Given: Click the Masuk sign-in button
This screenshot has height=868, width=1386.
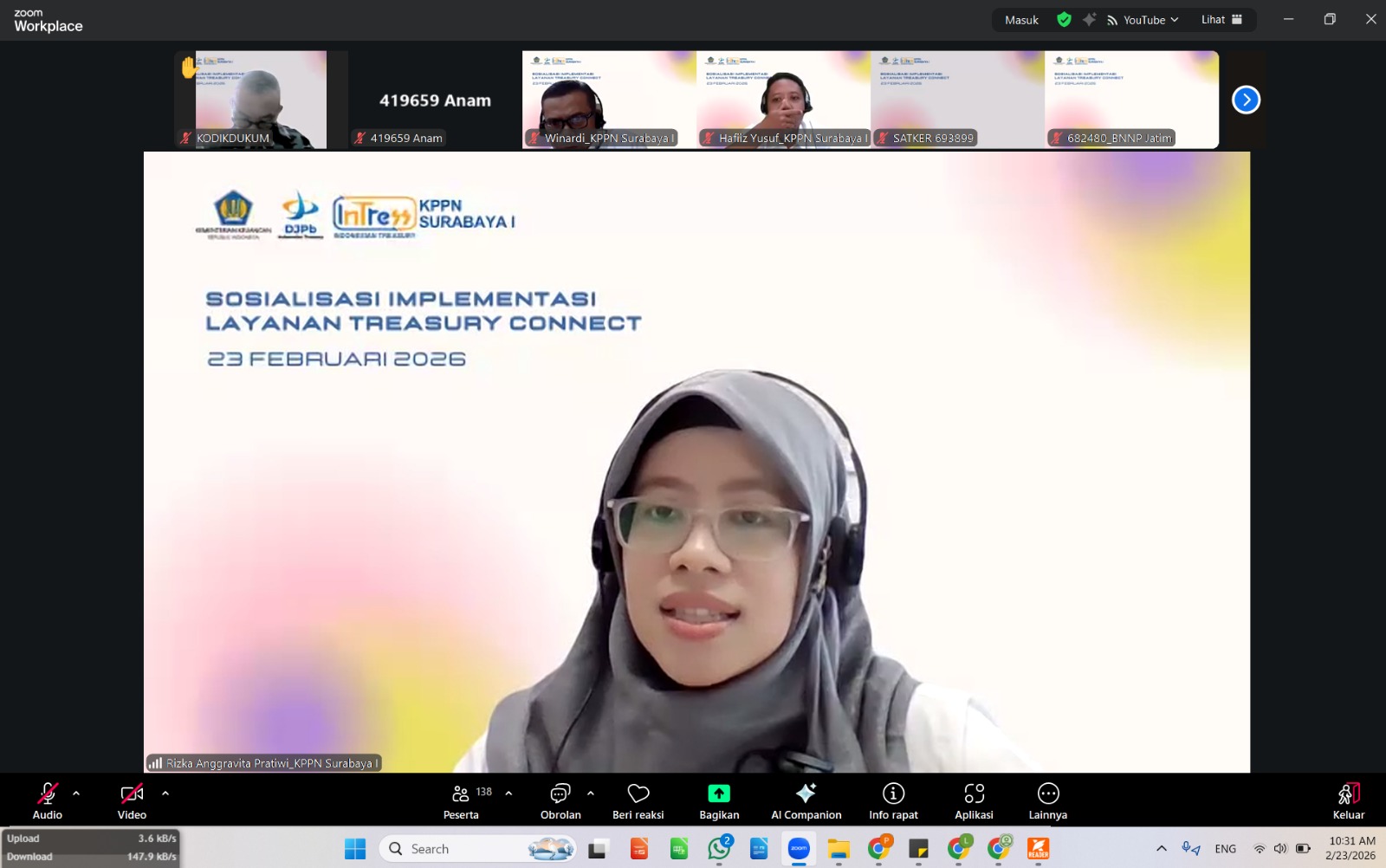Looking at the screenshot, I should 1021,20.
